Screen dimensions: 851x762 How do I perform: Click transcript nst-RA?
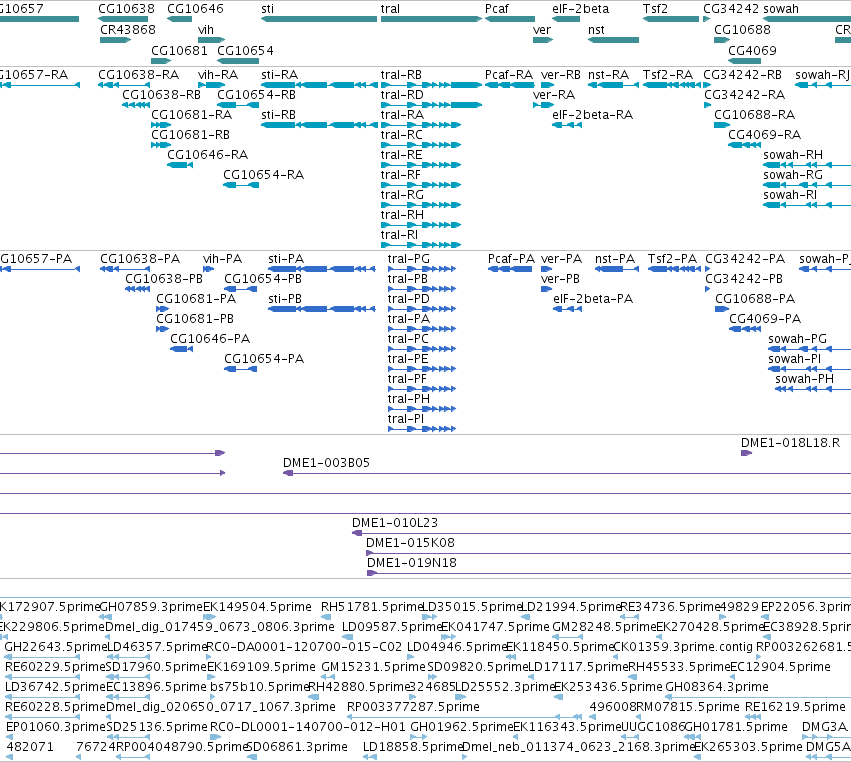tap(613, 85)
